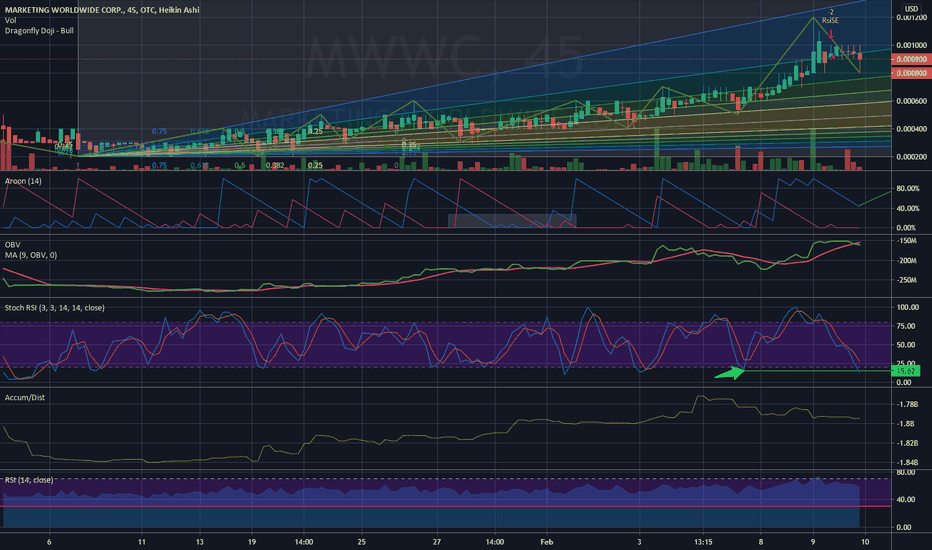
Task: Click the RSI (14, close) label
Action: [x=29, y=480]
